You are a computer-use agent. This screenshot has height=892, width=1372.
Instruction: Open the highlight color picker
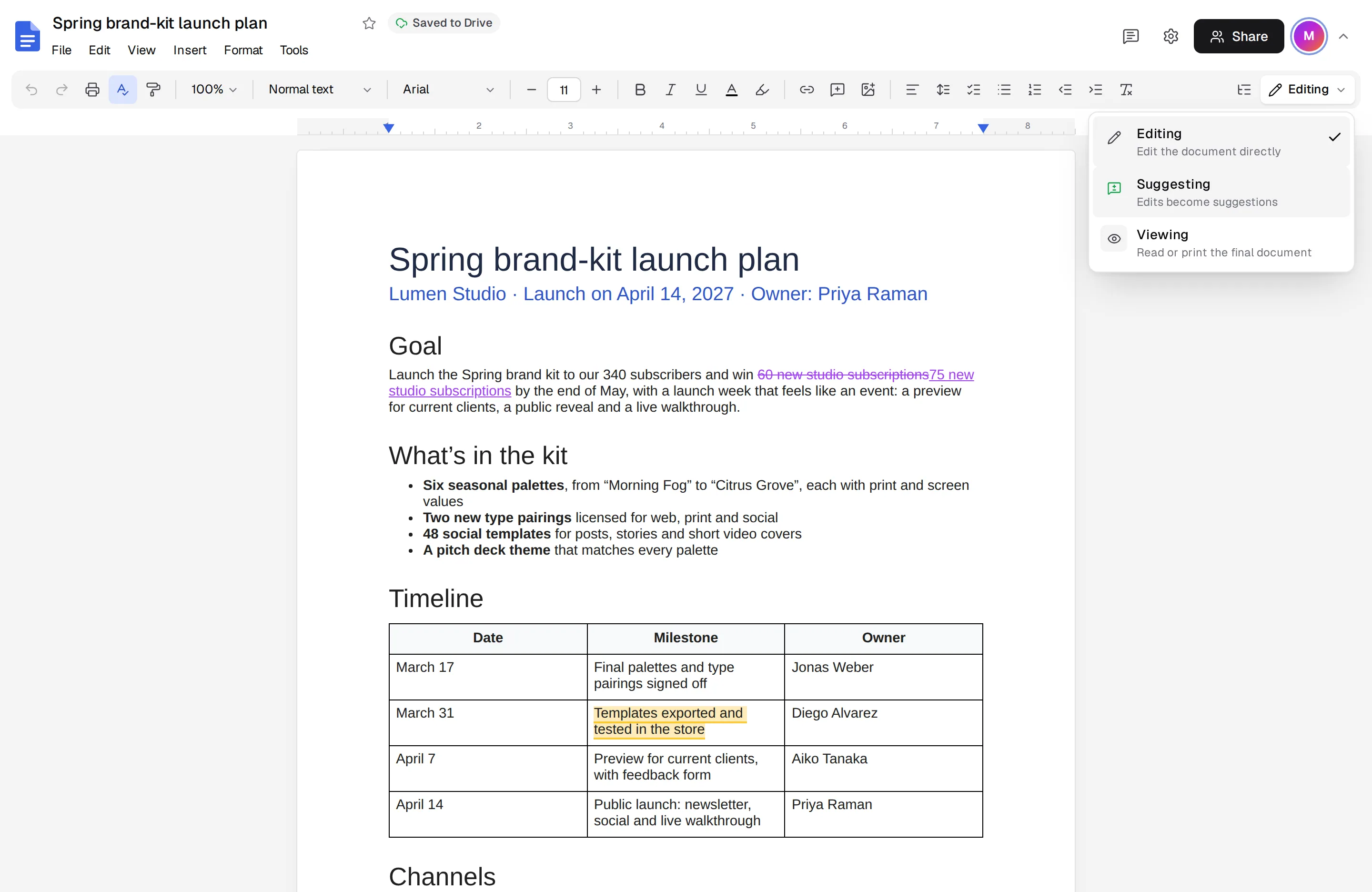(762, 90)
